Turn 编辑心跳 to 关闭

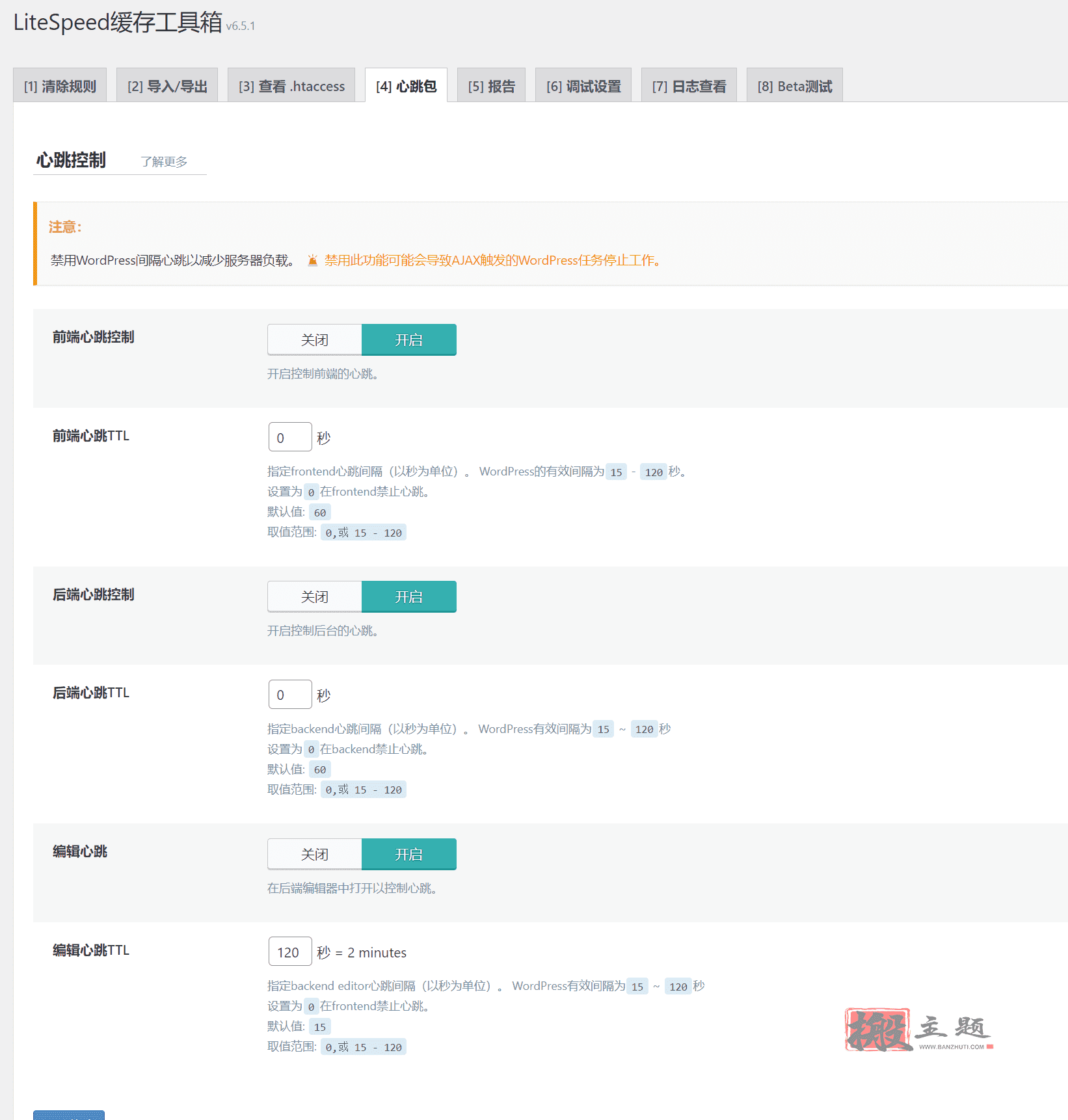[315, 854]
